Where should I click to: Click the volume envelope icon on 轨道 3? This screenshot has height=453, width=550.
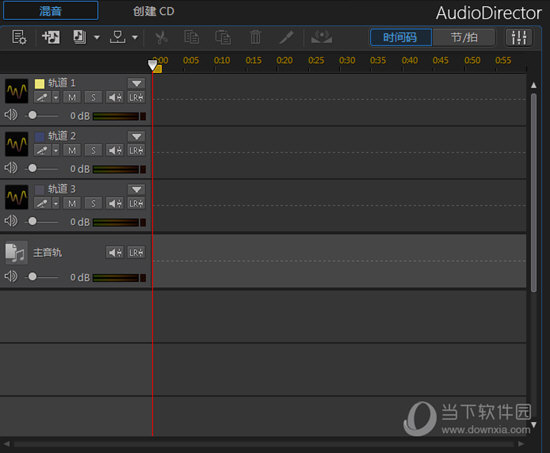coord(115,203)
